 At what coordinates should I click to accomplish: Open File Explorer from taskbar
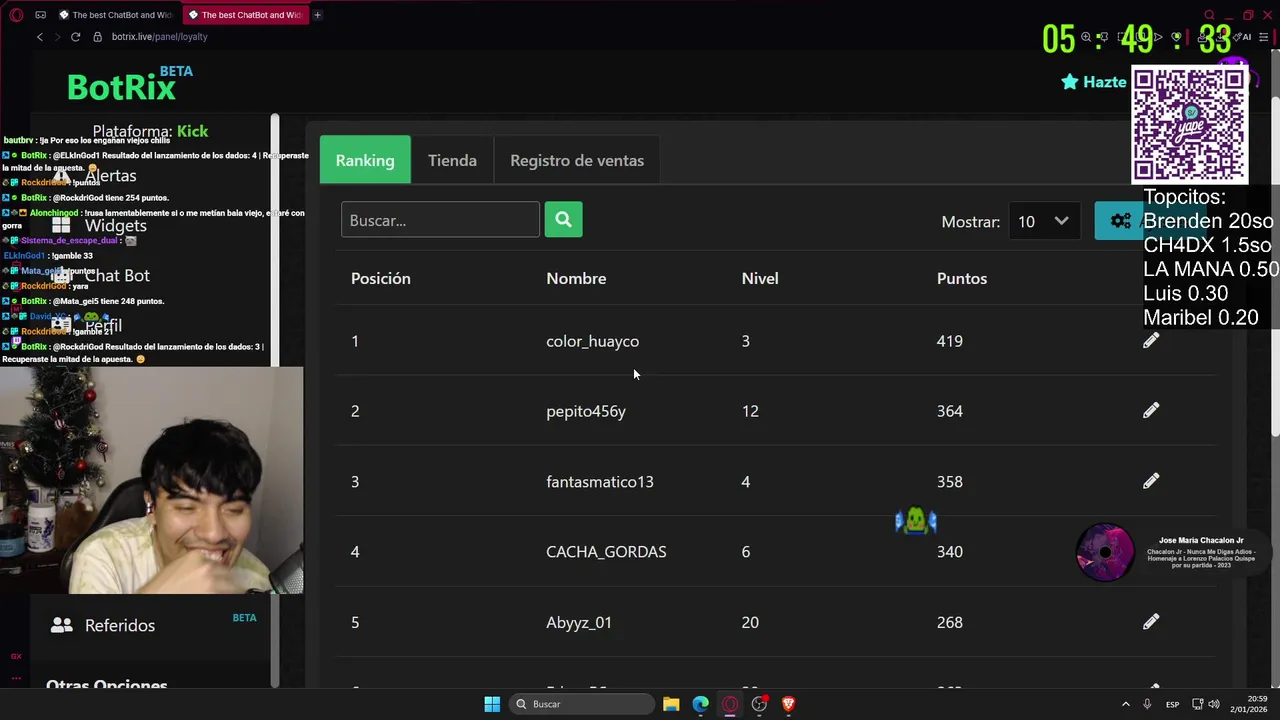point(671,704)
